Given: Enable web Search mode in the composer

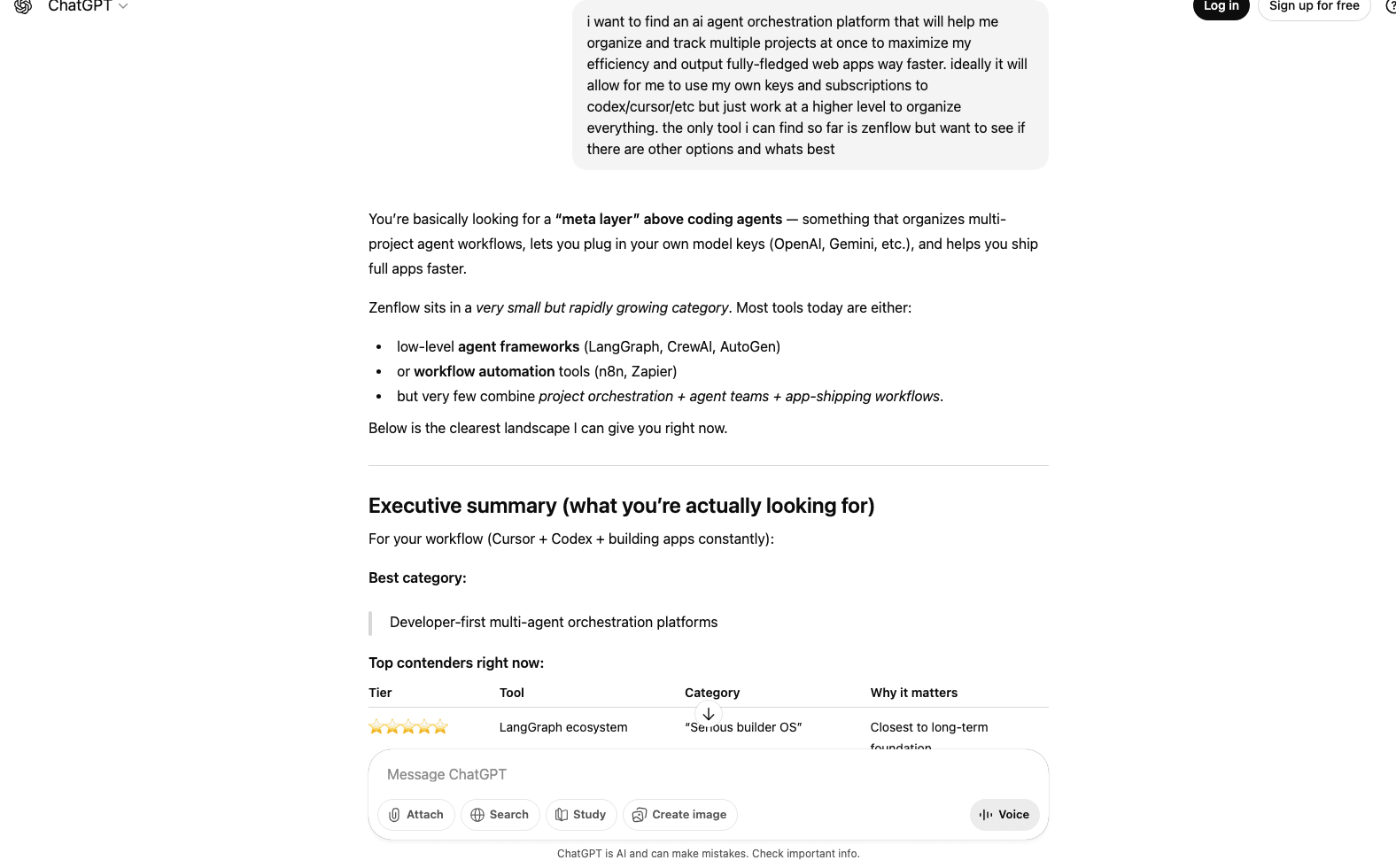Looking at the screenshot, I should pos(500,815).
